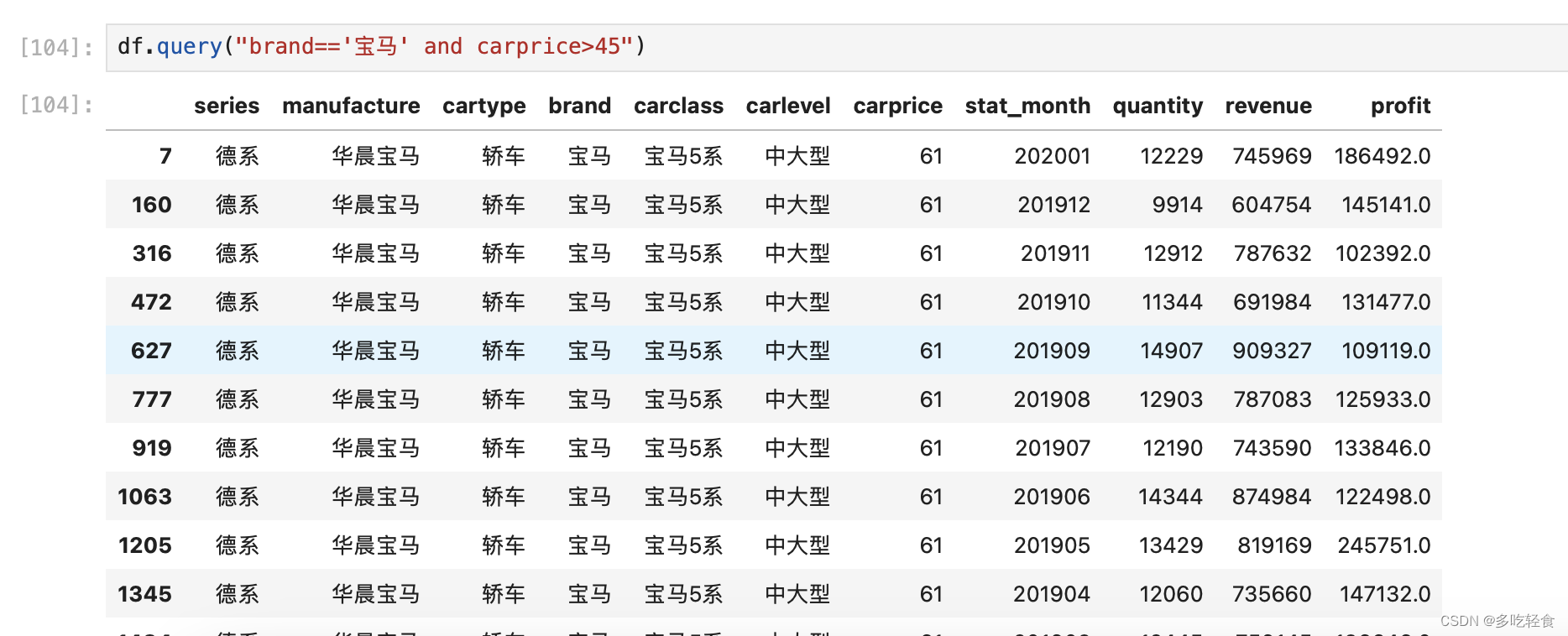Click revenue value 874984
This screenshot has width=1568, height=636.
click(1272, 497)
